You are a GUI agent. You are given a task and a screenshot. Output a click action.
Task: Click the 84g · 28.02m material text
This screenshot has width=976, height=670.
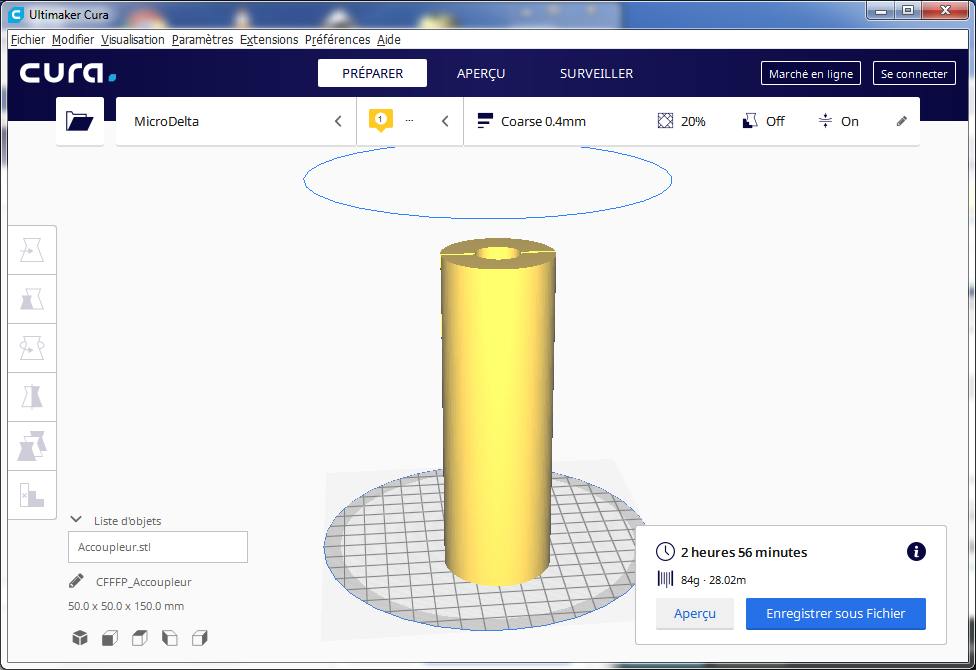pos(713,580)
